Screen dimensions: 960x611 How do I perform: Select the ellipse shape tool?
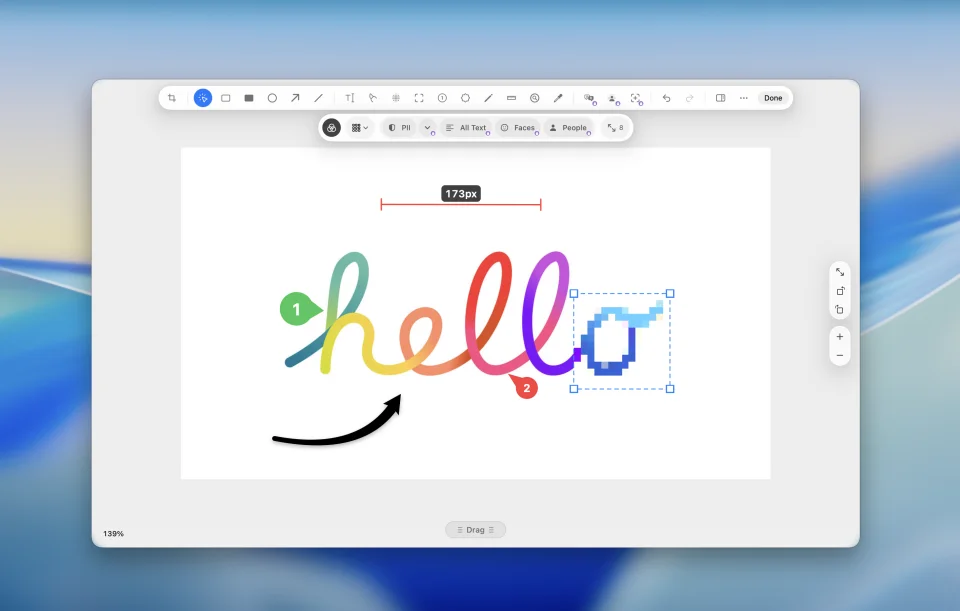(272, 98)
